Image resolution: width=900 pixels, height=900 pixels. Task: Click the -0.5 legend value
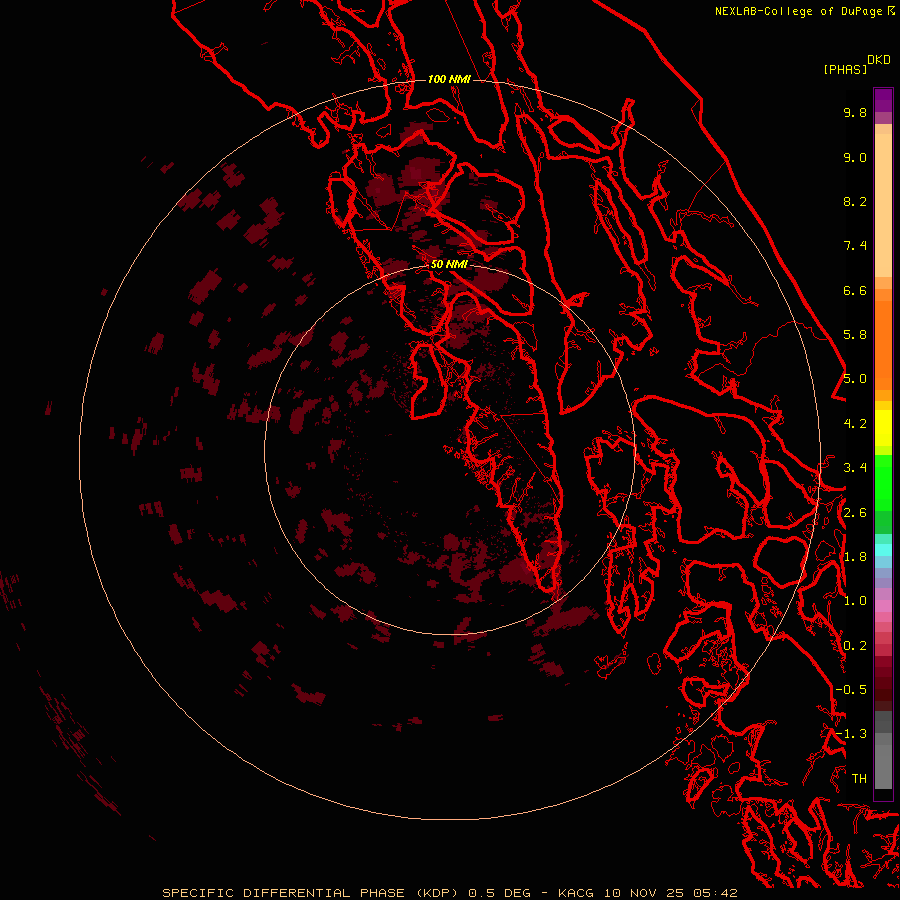(x=851, y=690)
